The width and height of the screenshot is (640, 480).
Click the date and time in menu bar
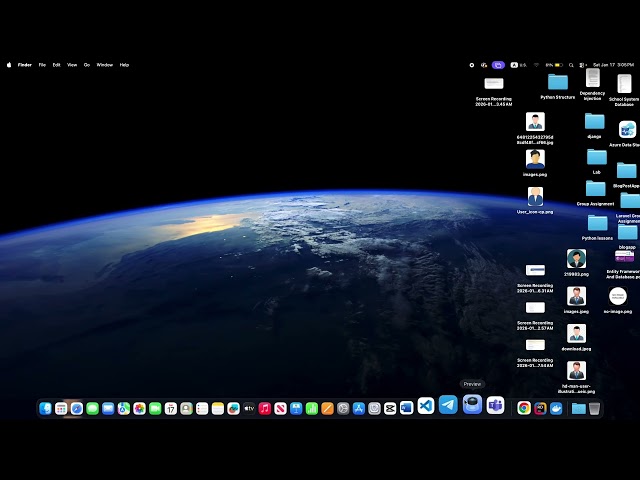611,64
